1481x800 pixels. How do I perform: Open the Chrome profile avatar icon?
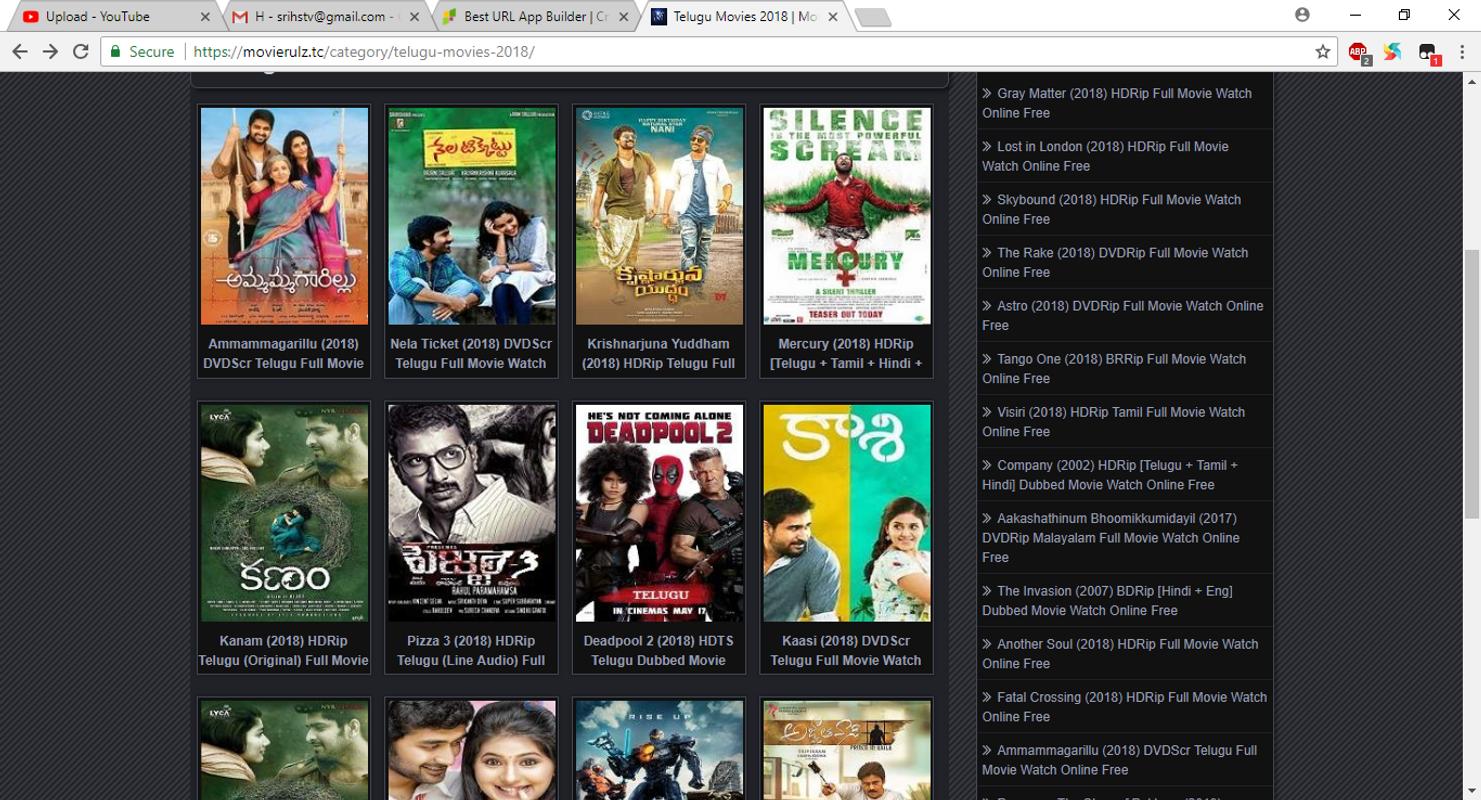coord(1302,15)
